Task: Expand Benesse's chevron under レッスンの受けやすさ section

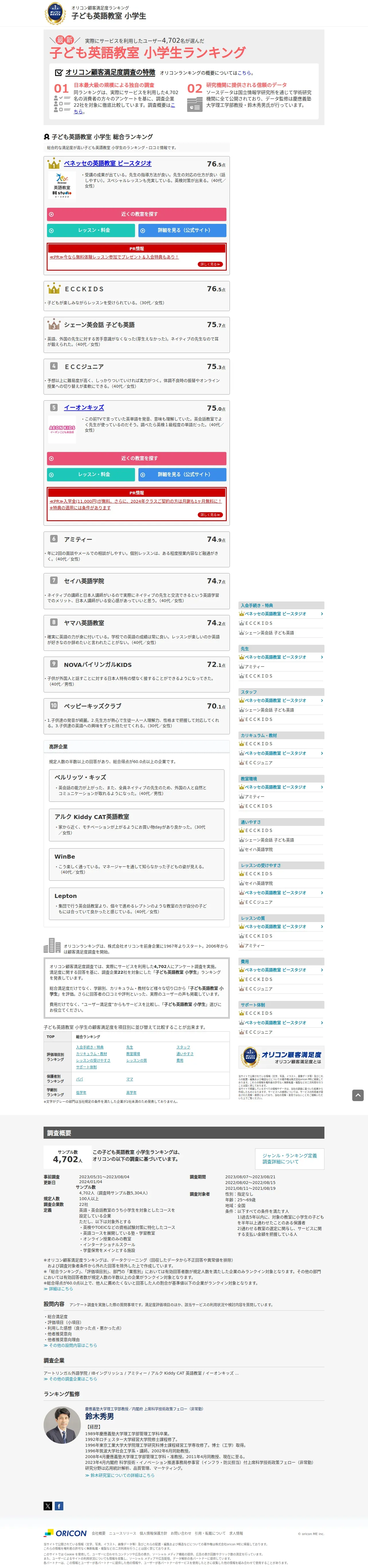Action: click(322, 892)
